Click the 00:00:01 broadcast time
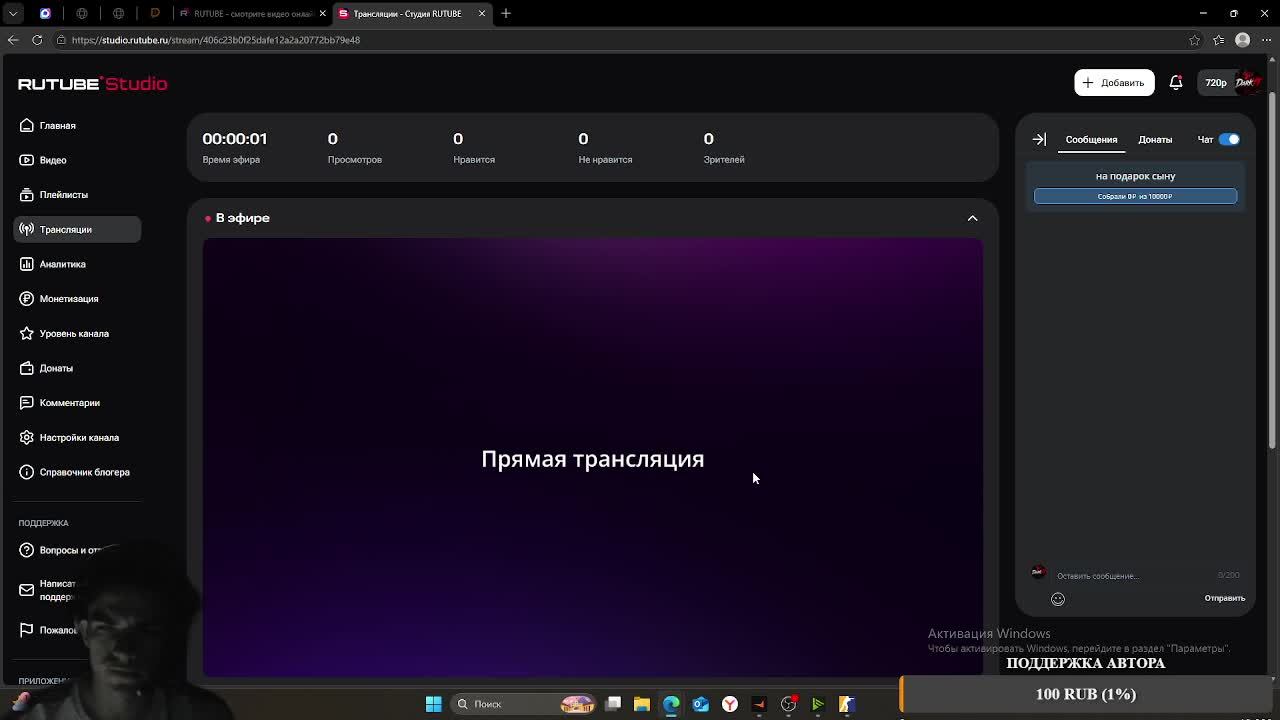The height and width of the screenshot is (720, 1280). click(x=235, y=139)
